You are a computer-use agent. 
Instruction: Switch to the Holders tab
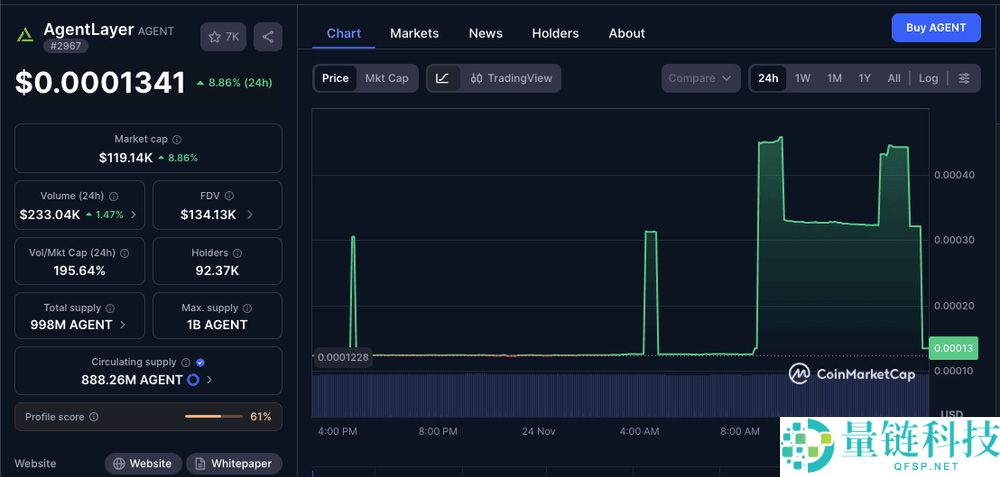(x=555, y=33)
